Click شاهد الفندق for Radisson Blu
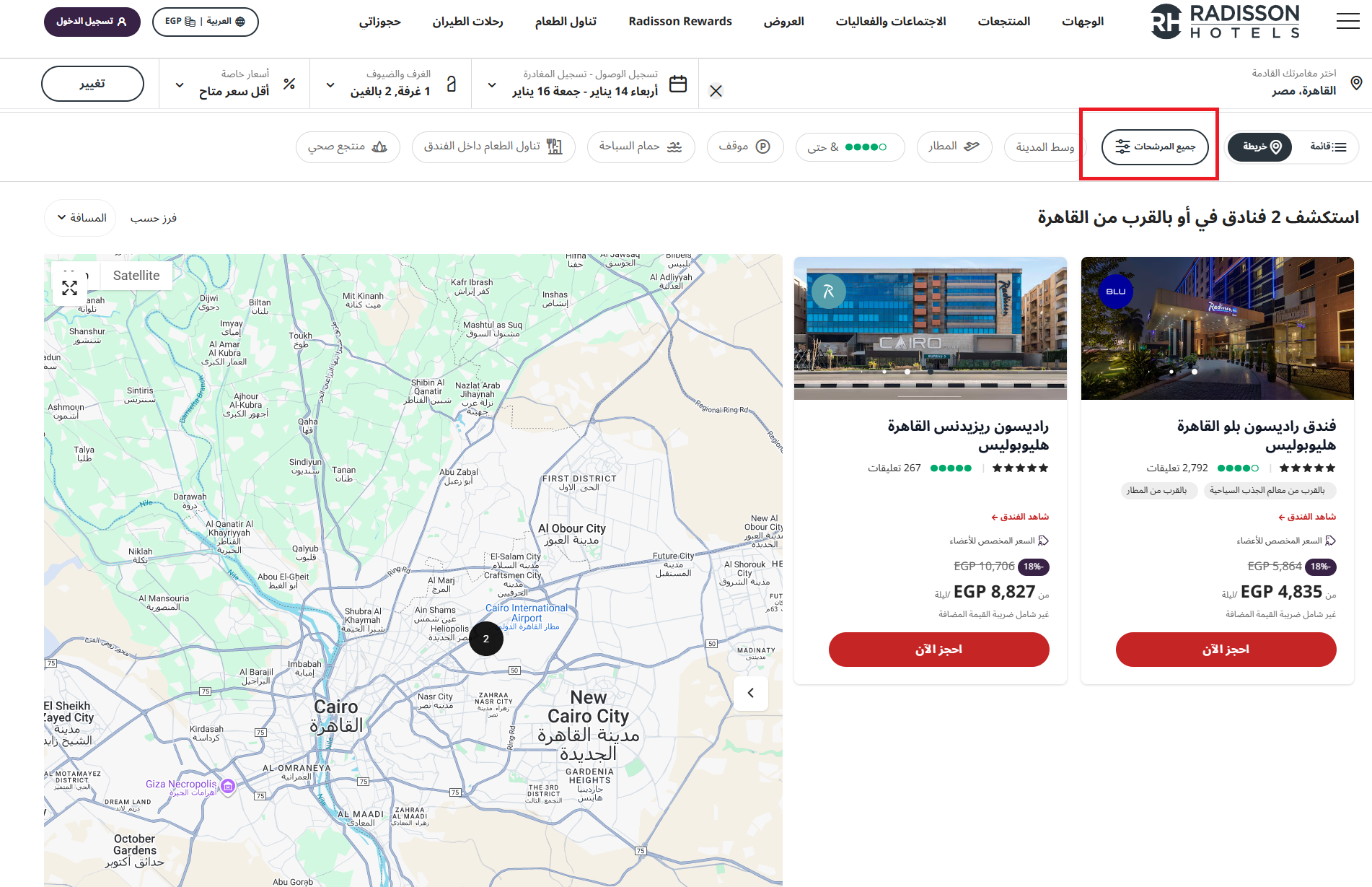The width and height of the screenshot is (1372, 887). 1307,517
